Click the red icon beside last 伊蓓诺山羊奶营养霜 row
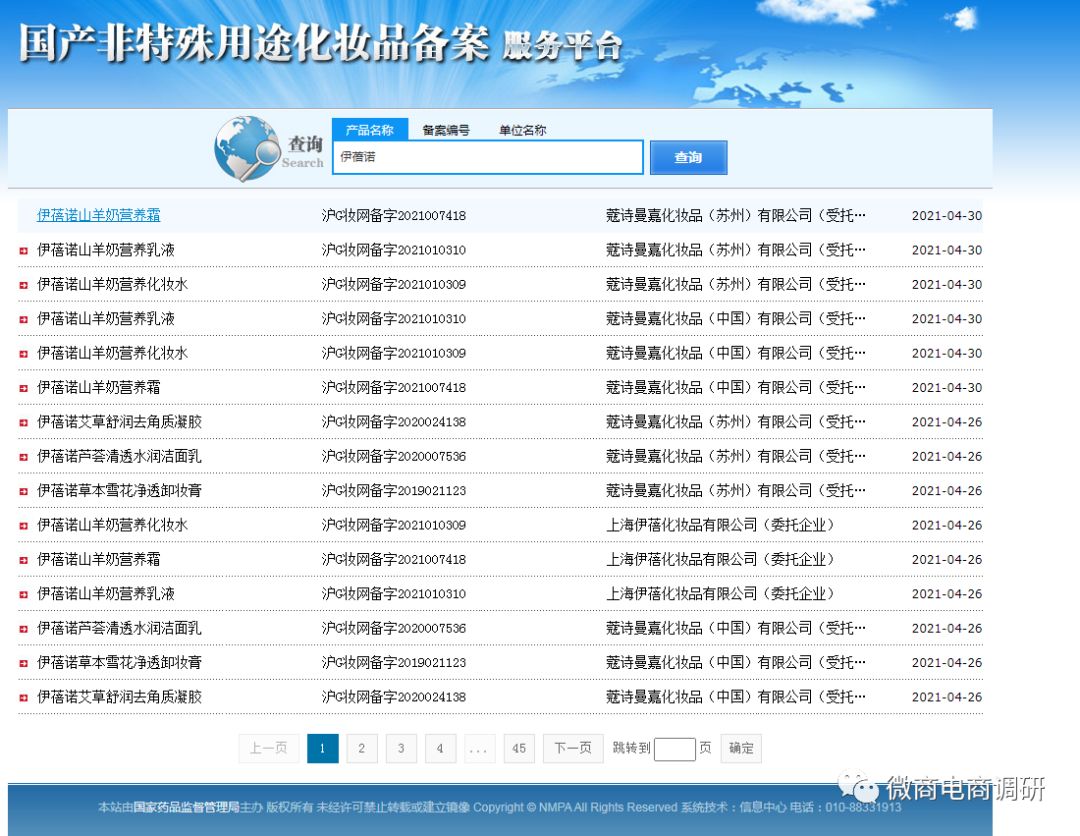 pyautogui.click(x=23, y=559)
